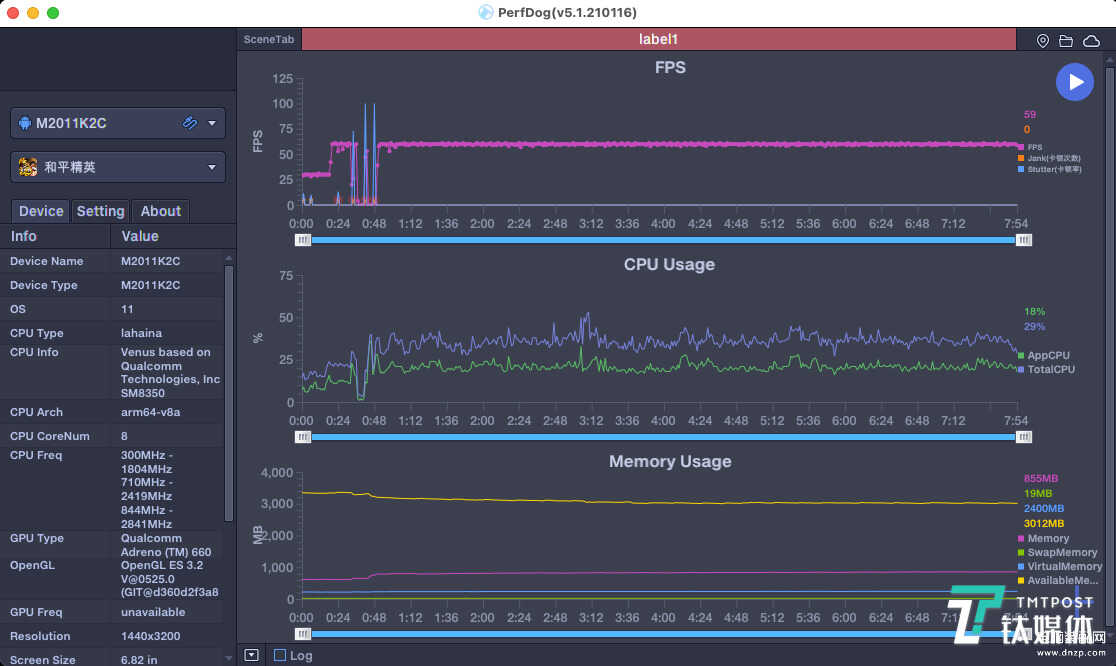Toggle the SwapMemory legend entry

click(1058, 552)
